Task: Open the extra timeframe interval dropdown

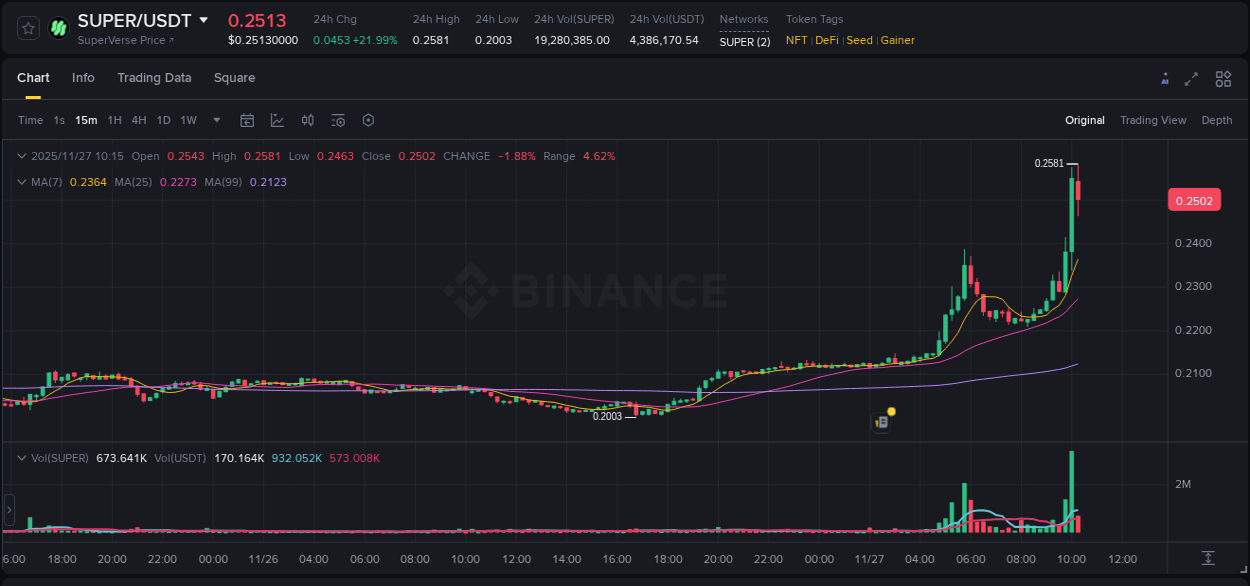Action: pos(214,120)
